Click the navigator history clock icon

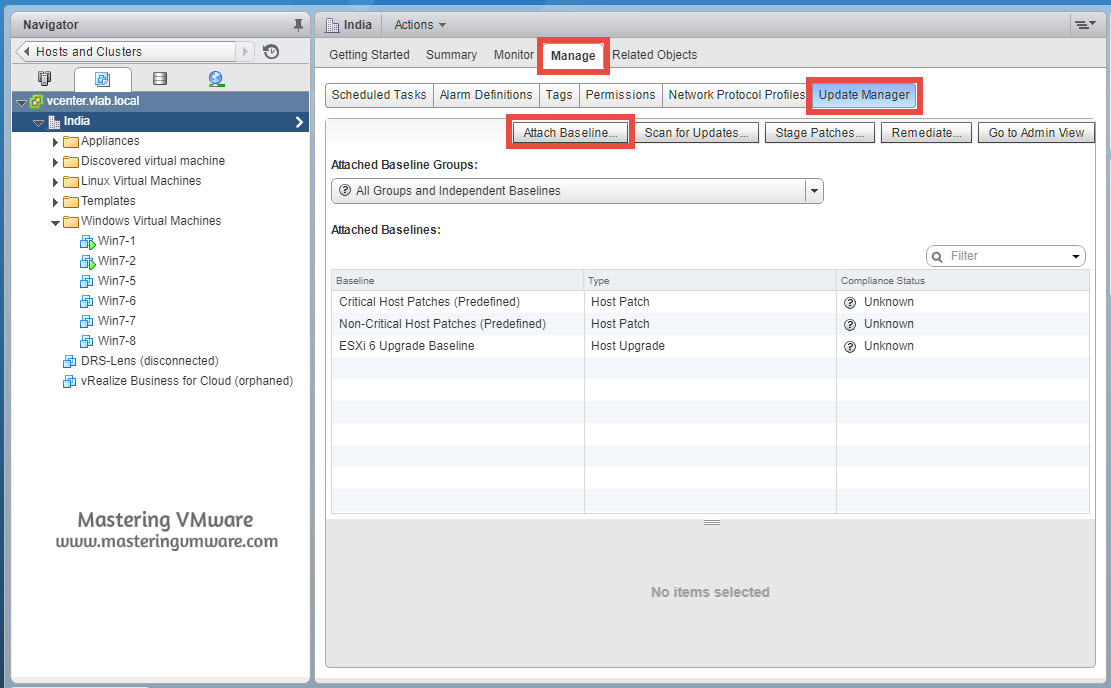(x=271, y=52)
